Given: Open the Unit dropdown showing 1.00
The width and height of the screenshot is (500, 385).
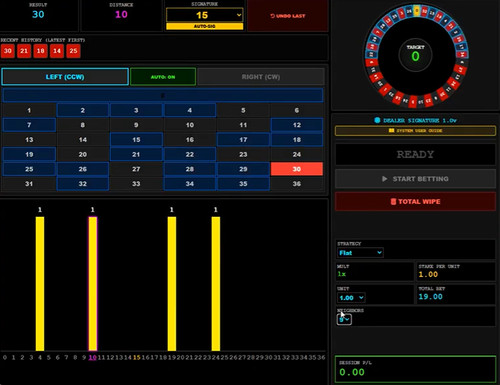Looking at the screenshot, I should point(351,297).
